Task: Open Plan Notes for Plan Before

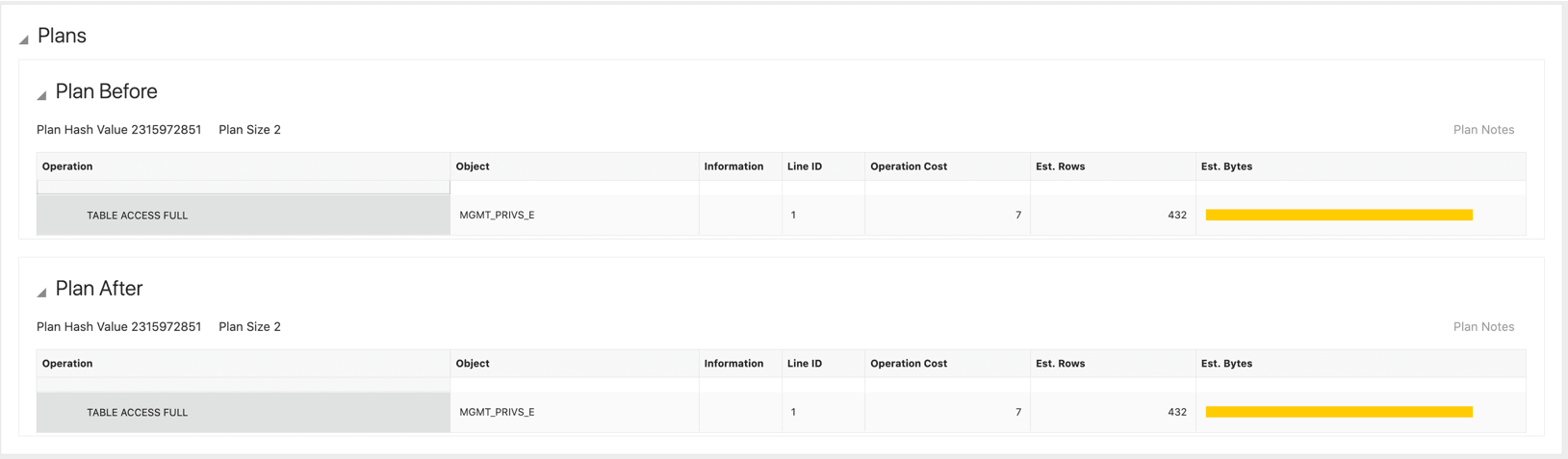Action: pyautogui.click(x=1482, y=130)
